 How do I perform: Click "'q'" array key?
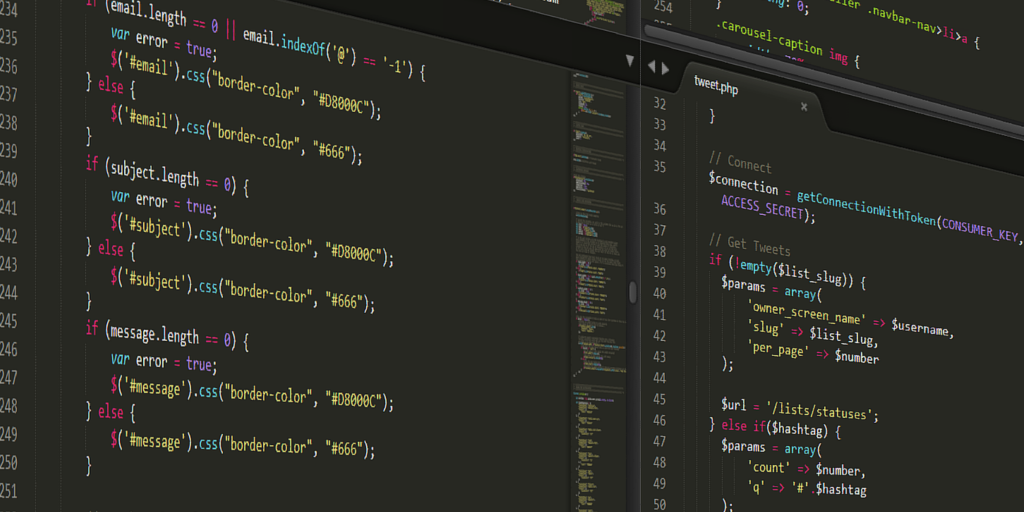point(756,485)
